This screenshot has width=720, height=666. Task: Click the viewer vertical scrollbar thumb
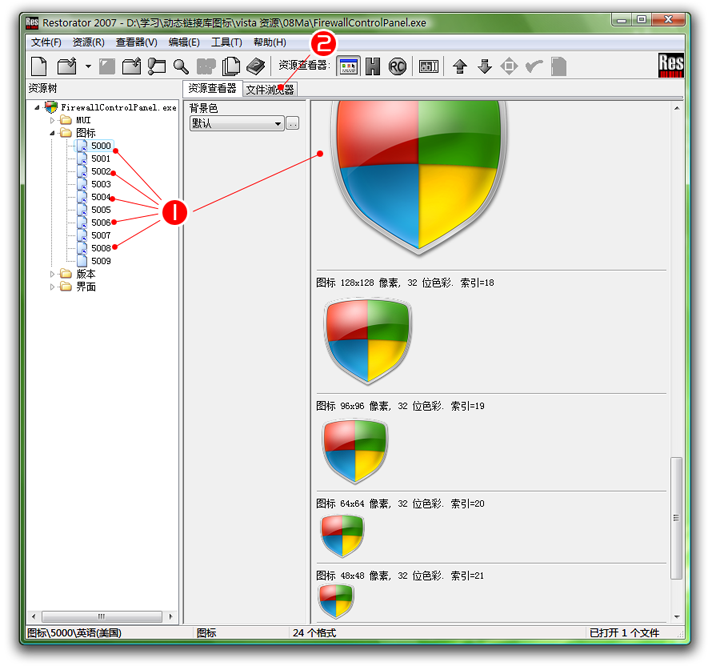pyautogui.click(x=676, y=518)
